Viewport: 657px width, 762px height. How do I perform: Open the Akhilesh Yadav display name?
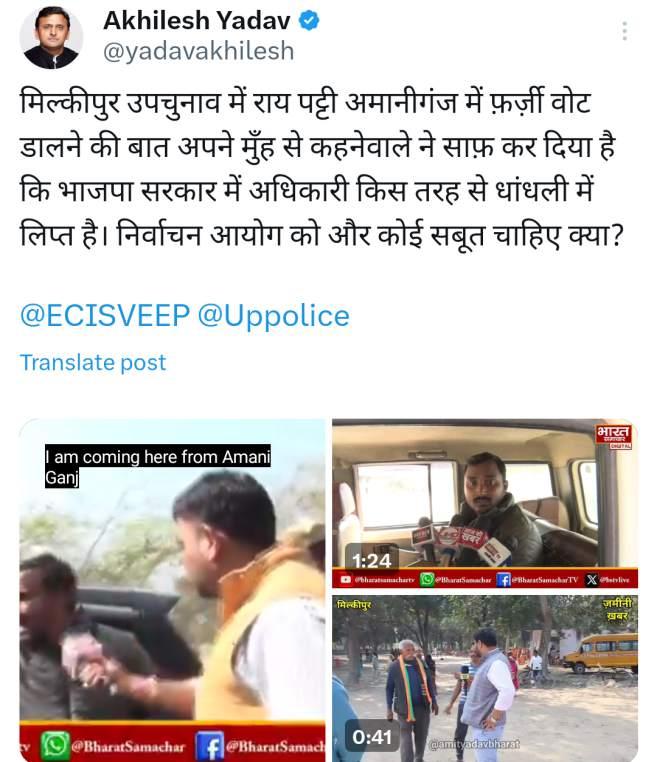pyautogui.click(x=197, y=21)
